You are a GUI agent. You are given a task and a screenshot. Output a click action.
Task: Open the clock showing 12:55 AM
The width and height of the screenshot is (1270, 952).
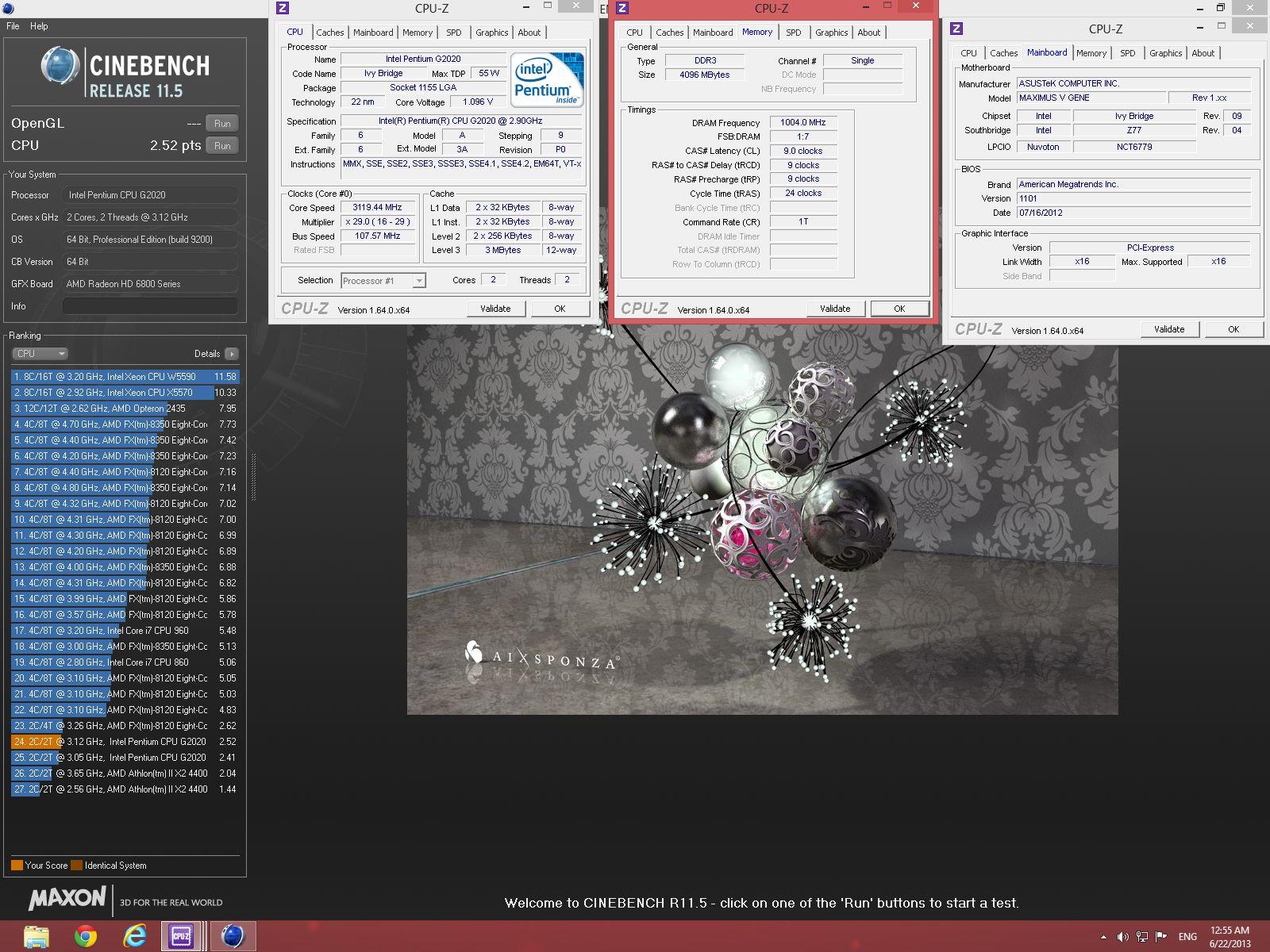tap(1230, 937)
